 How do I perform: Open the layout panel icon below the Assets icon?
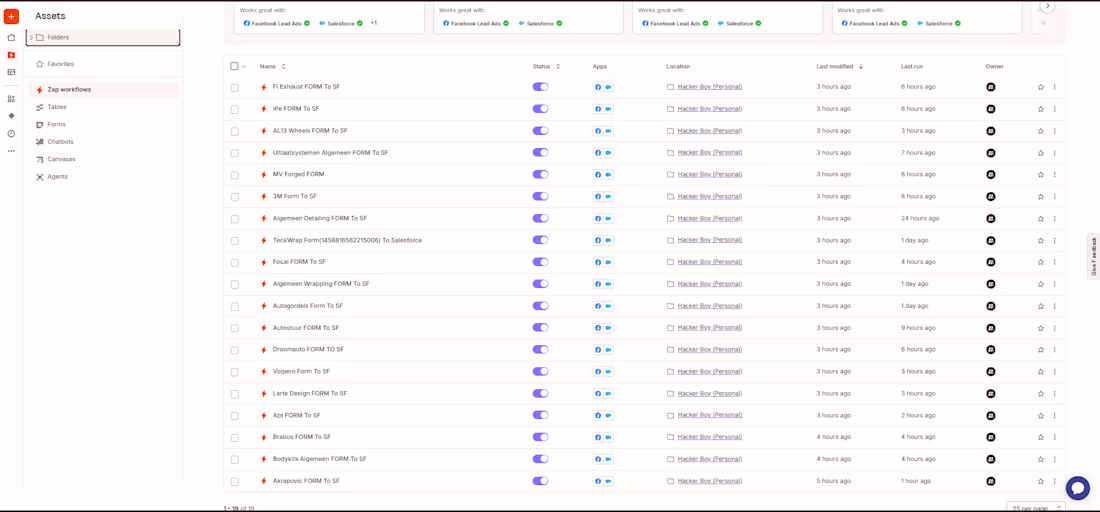pos(11,72)
